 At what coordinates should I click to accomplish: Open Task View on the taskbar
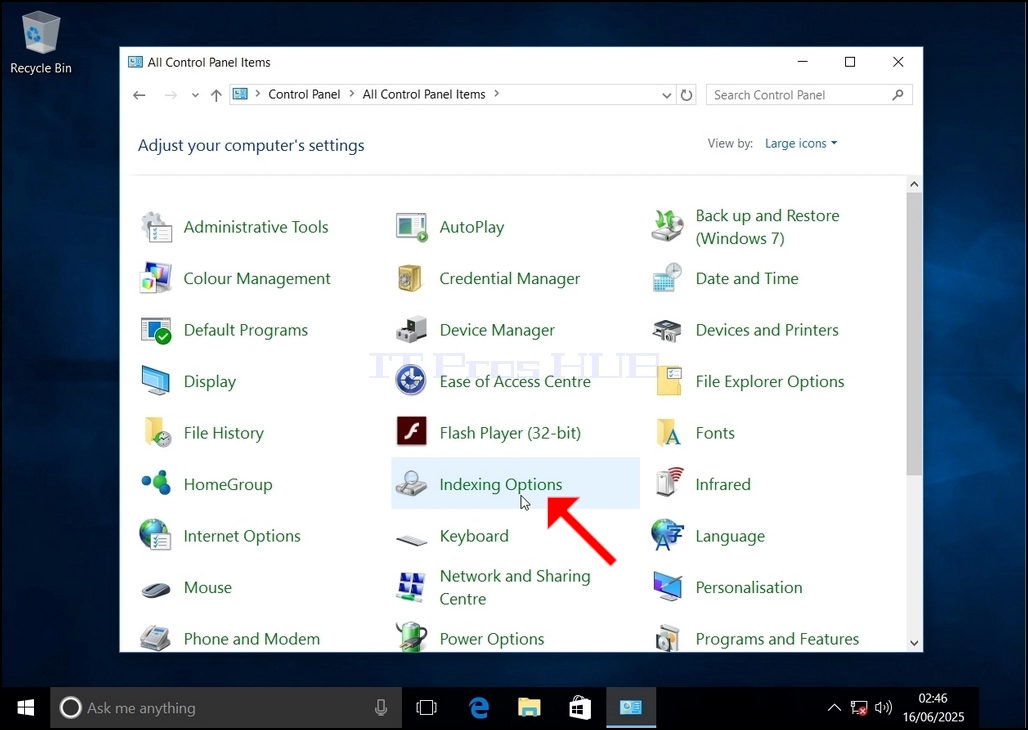[x=426, y=708]
